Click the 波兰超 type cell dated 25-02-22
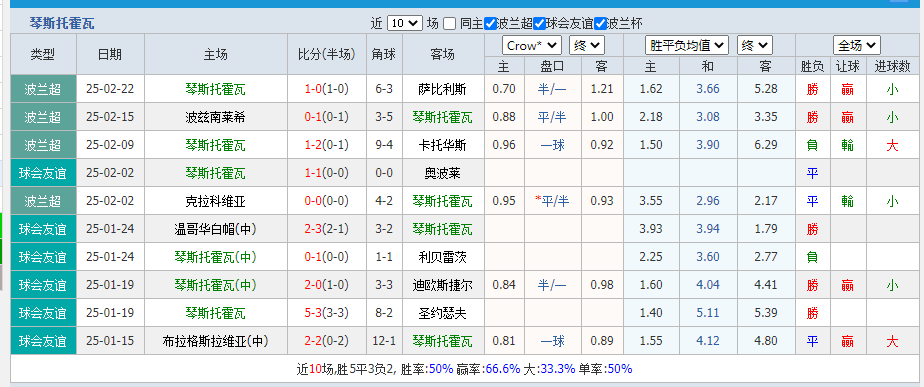This screenshot has width=924, height=387. point(43,89)
